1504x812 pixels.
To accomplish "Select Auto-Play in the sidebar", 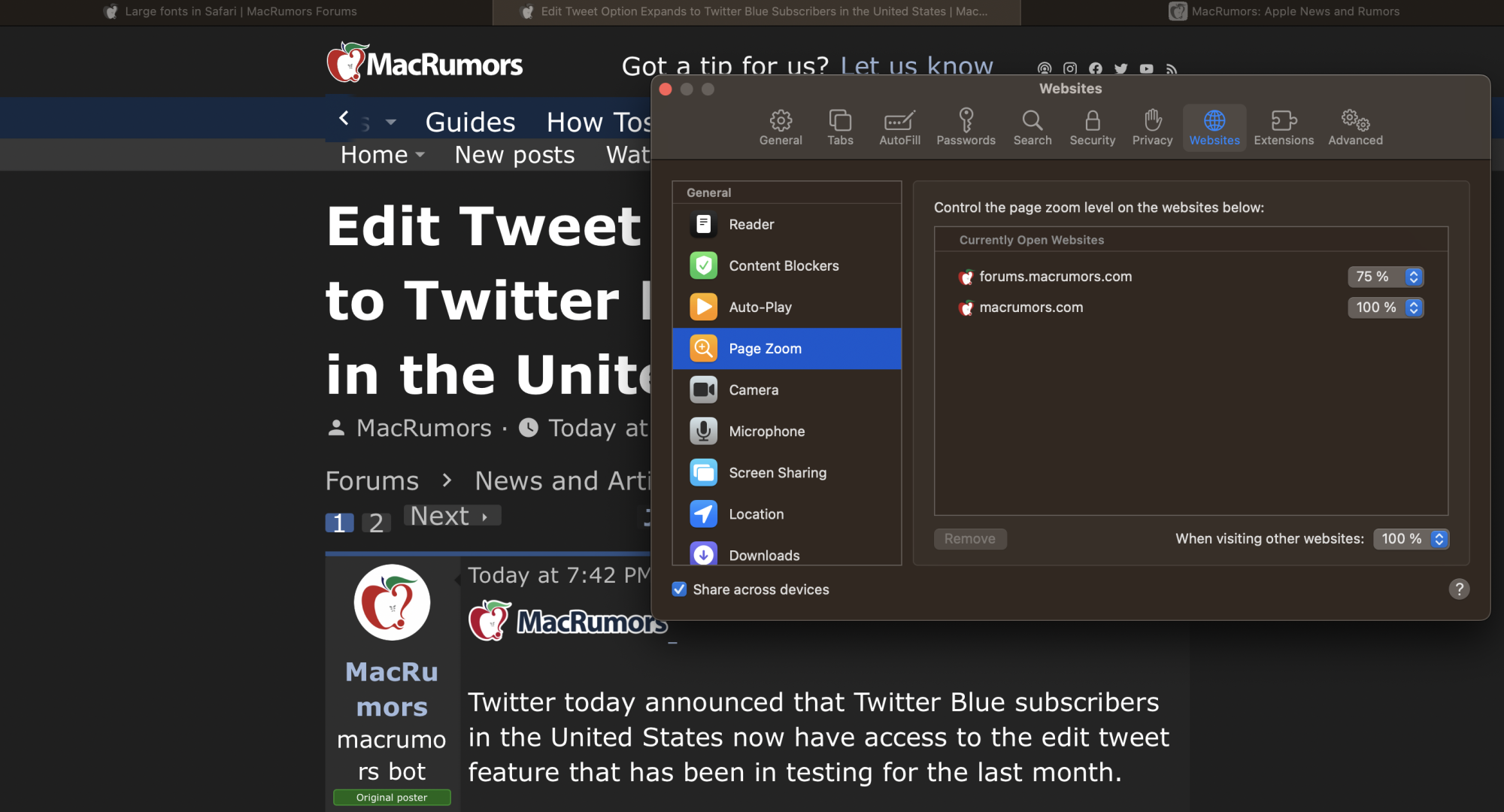I will pyautogui.click(x=760, y=308).
